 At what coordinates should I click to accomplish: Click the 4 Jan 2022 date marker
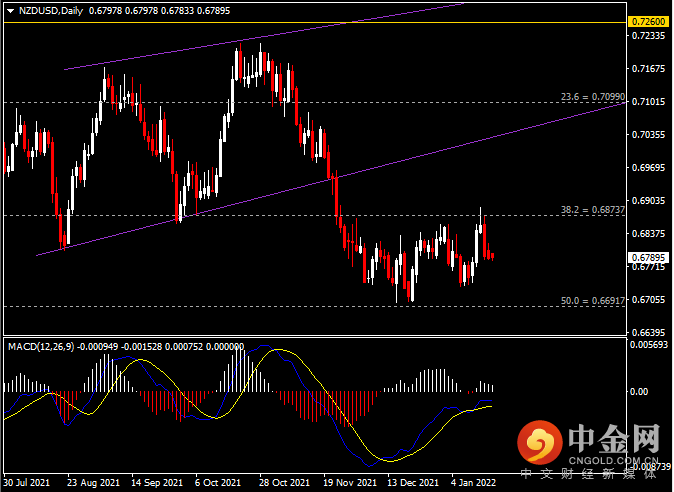(x=471, y=484)
